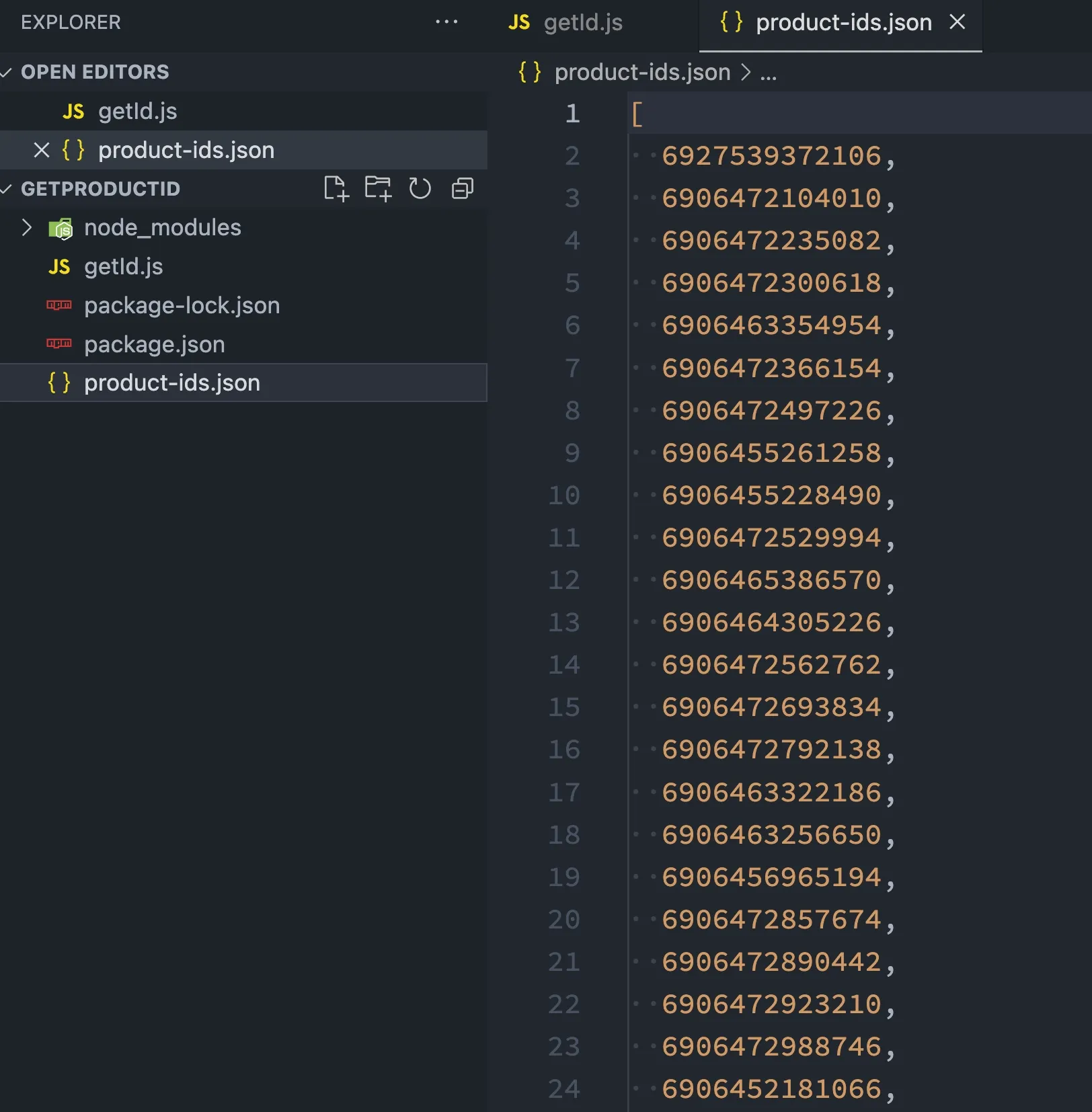This screenshot has width=1092, height=1112.
Task: Switch to the getId.js tab
Action: tap(566, 23)
